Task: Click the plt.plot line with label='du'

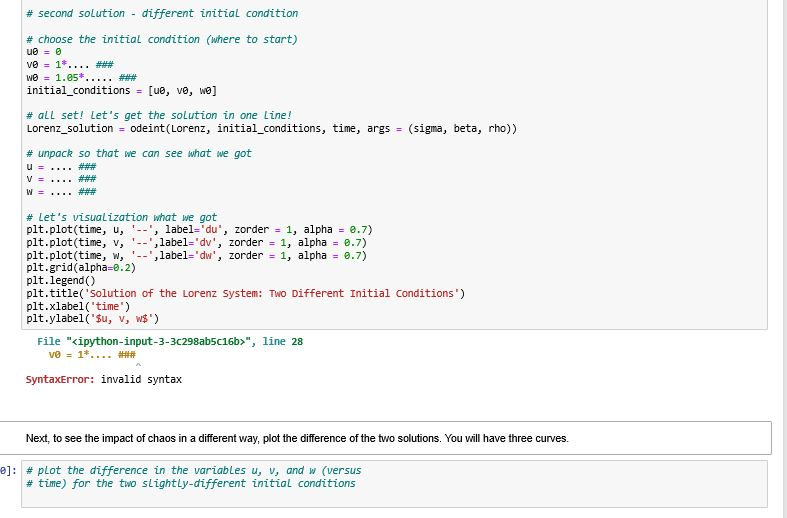Action: (x=199, y=230)
